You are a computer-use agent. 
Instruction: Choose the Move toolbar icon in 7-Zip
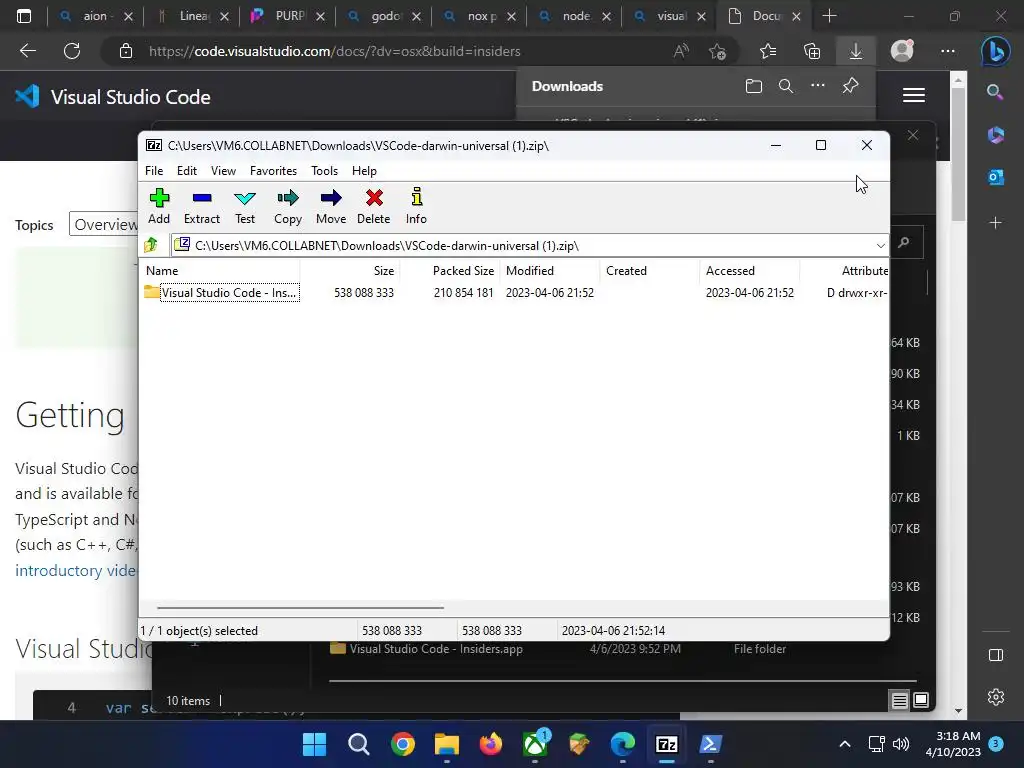331,206
